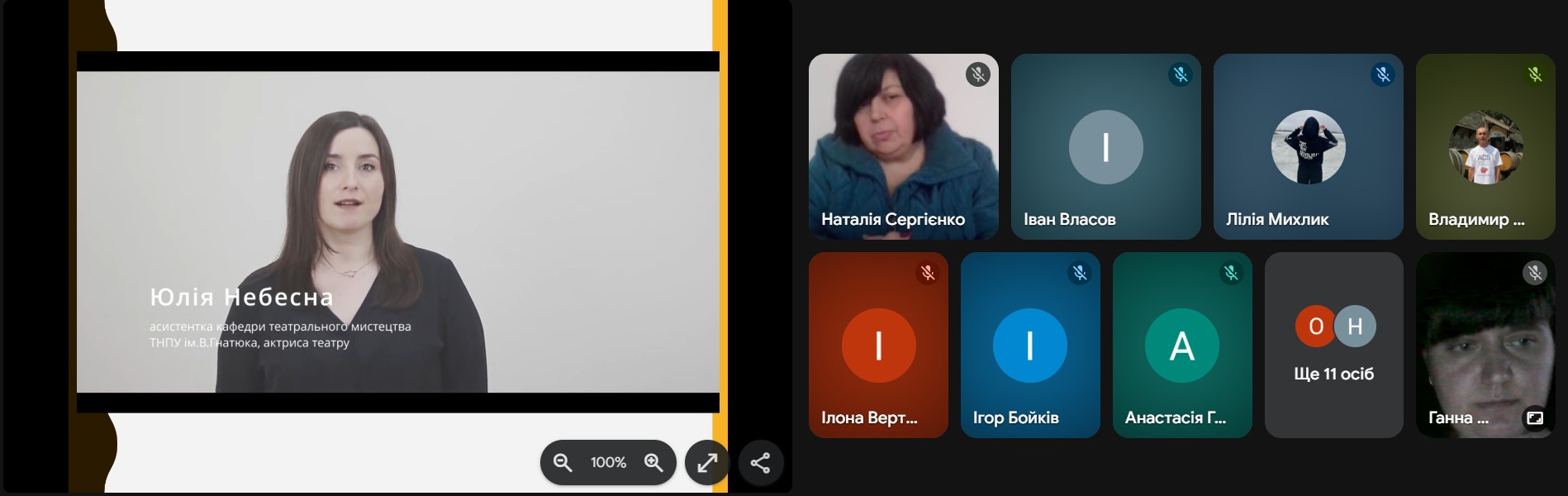This screenshot has width=1568, height=496.
Task: Click muted mic icon on Наталія Сергієнко tile
Action: point(977,74)
